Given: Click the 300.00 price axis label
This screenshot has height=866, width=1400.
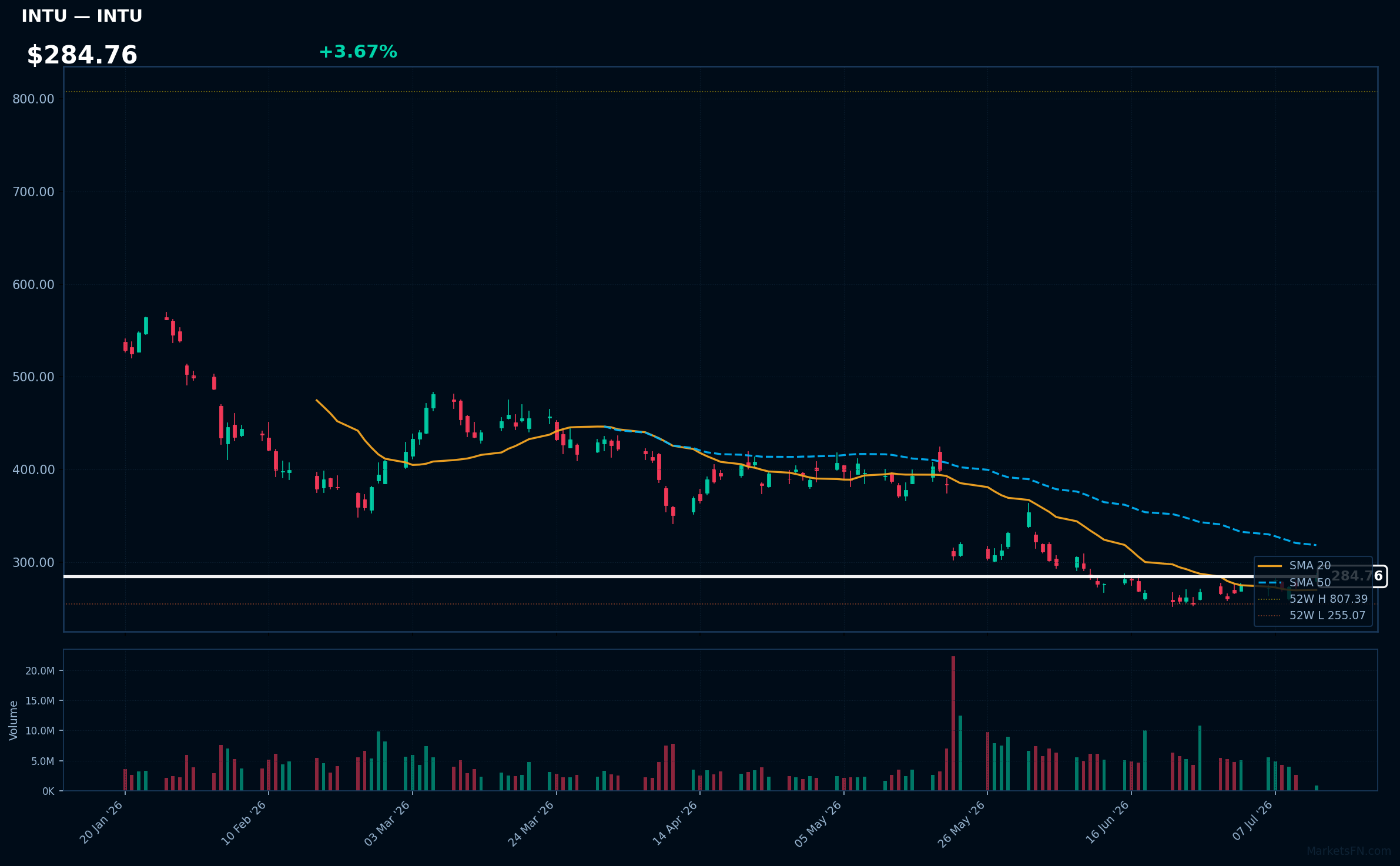Looking at the screenshot, I should 34,562.
